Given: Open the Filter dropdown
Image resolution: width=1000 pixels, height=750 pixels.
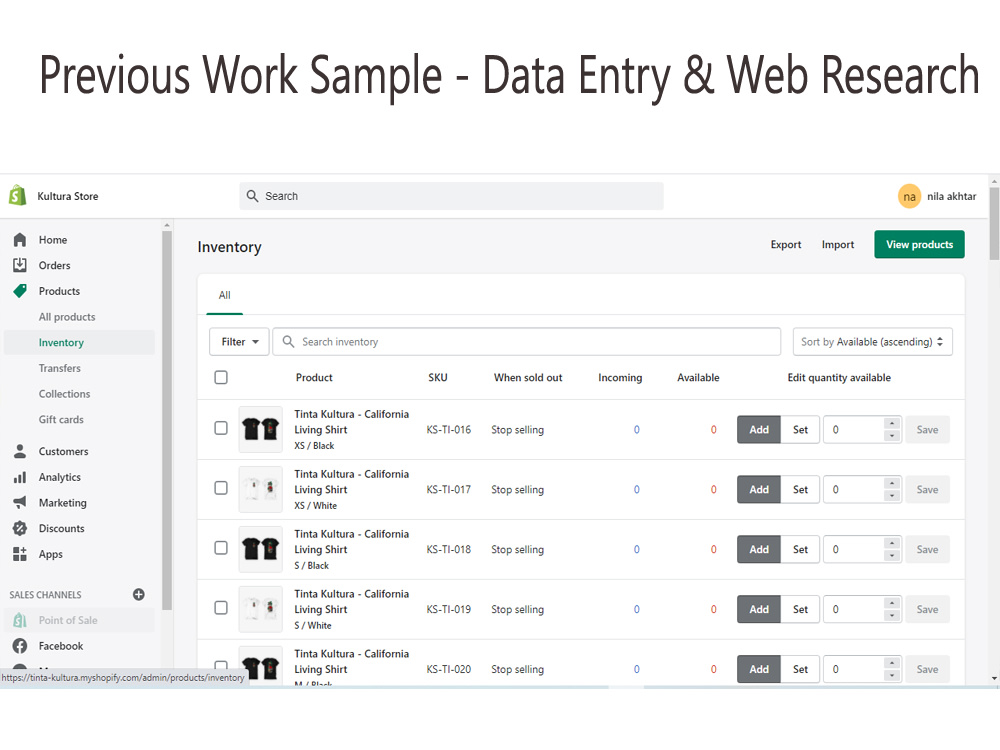Looking at the screenshot, I should [x=239, y=342].
